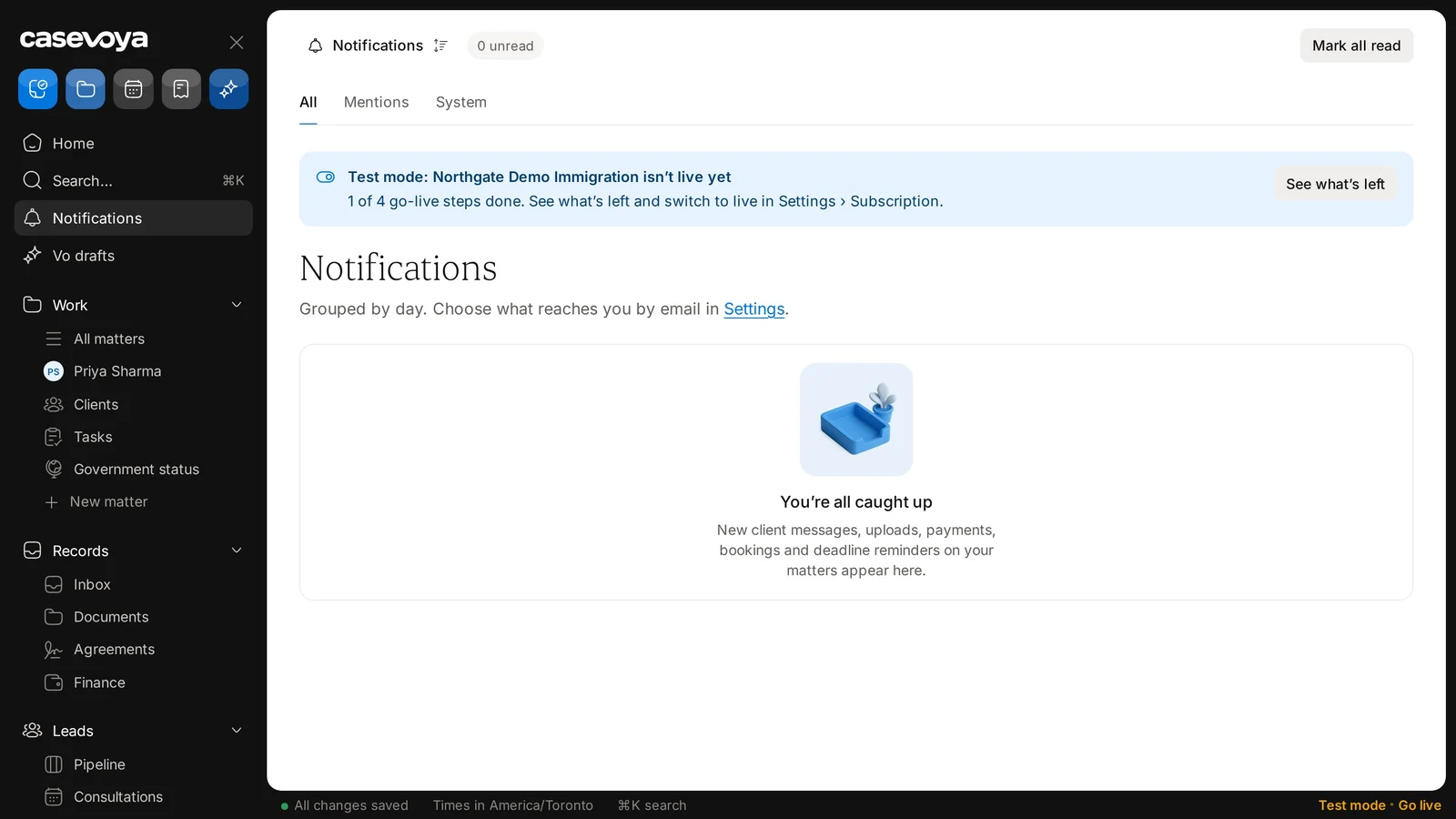Click Mark all read button
Screen dimensions: 1456x819
(x=1356, y=45)
